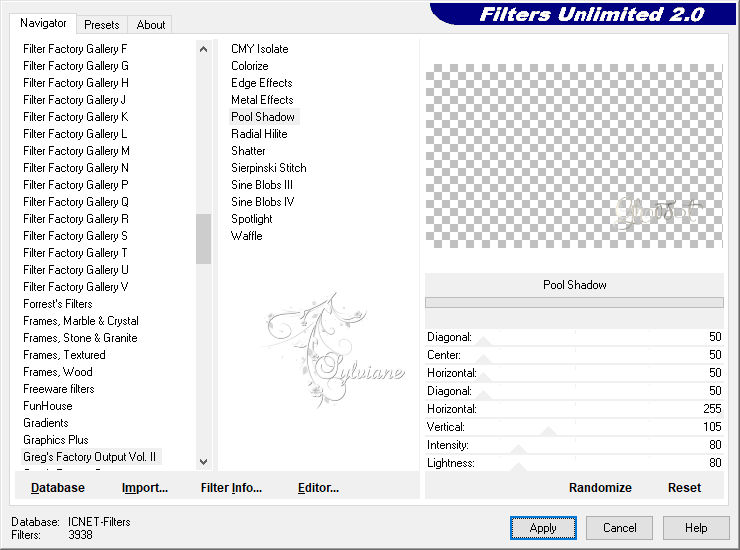Launch the Editor... option

[x=318, y=488]
